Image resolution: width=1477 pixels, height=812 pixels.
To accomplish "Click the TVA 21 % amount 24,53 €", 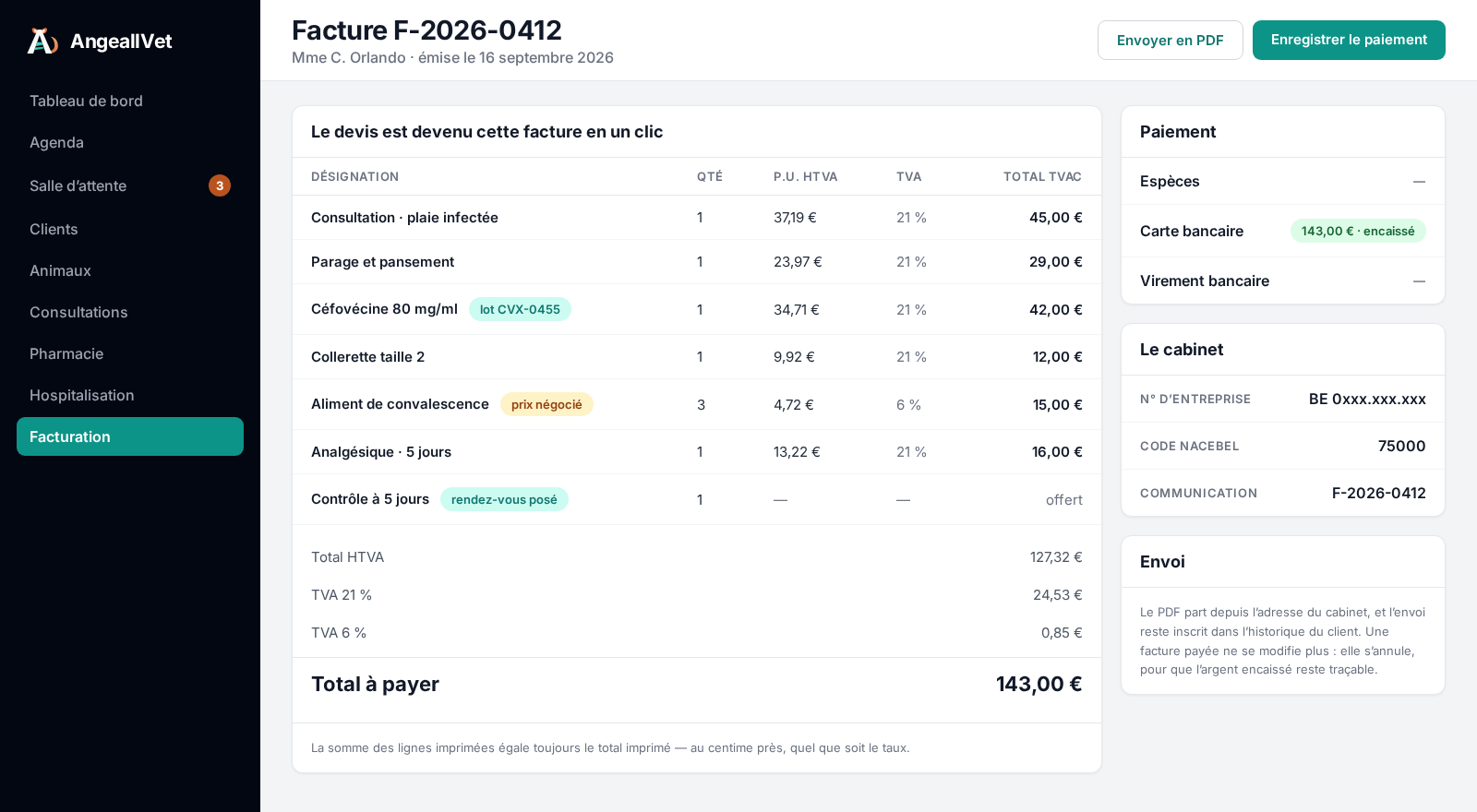I will coord(1058,595).
